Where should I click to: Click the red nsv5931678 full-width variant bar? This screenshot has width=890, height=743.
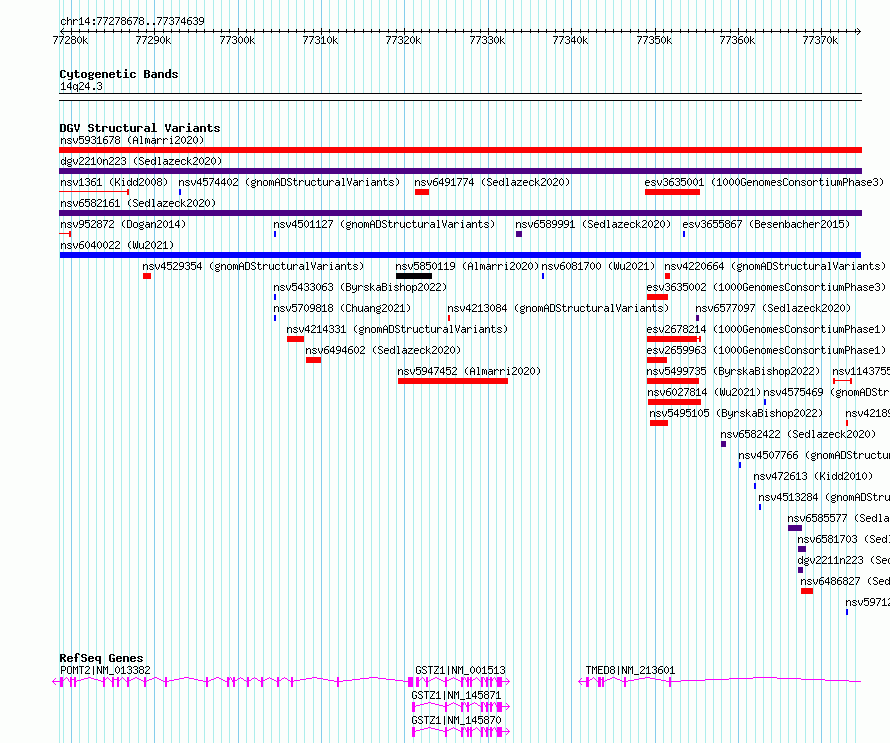[460, 150]
